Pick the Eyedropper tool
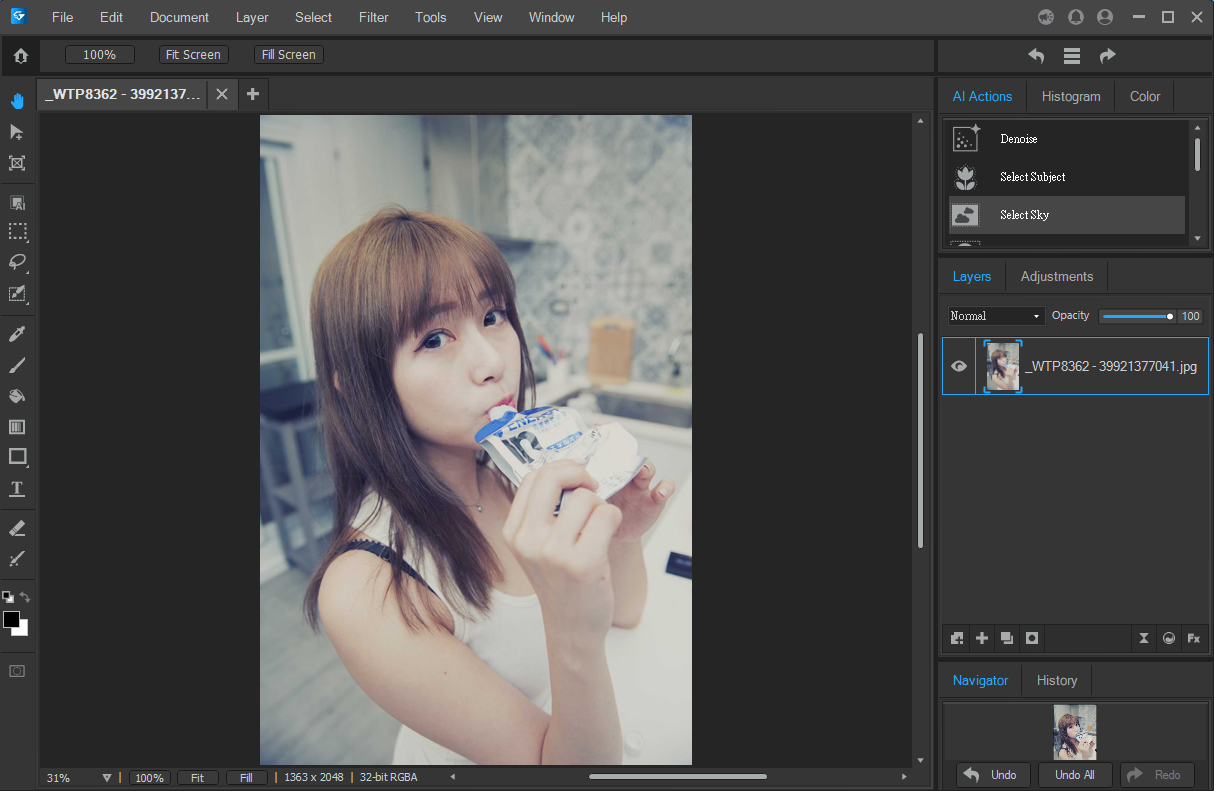Image resolution: width=1214 pixels, height=791 pixels. 17,333
